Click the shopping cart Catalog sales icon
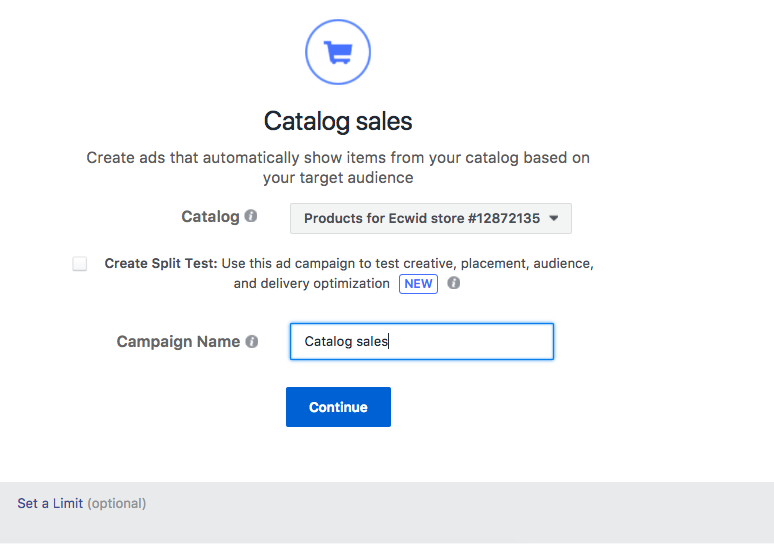Image resolution: width=774 pixels, height=544 pixels. coord(338,51)
